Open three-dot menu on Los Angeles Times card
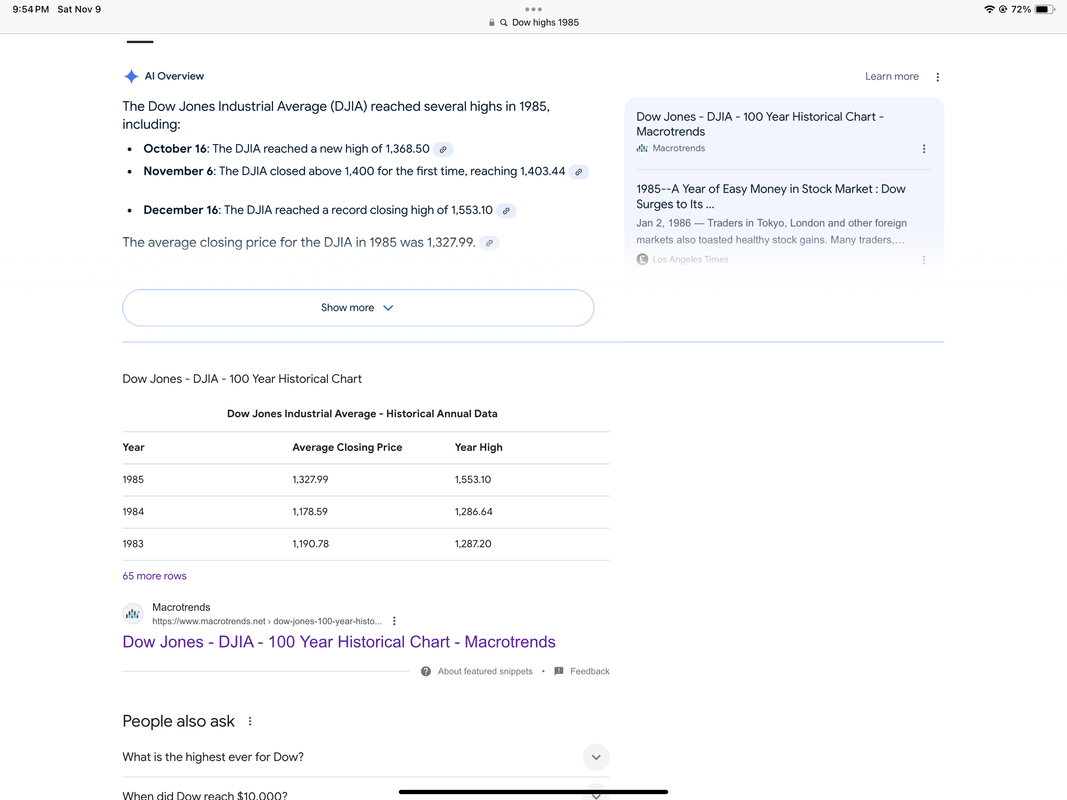Image resolution: width=1067 pixels, height=800 pixels. click(924, 259)
